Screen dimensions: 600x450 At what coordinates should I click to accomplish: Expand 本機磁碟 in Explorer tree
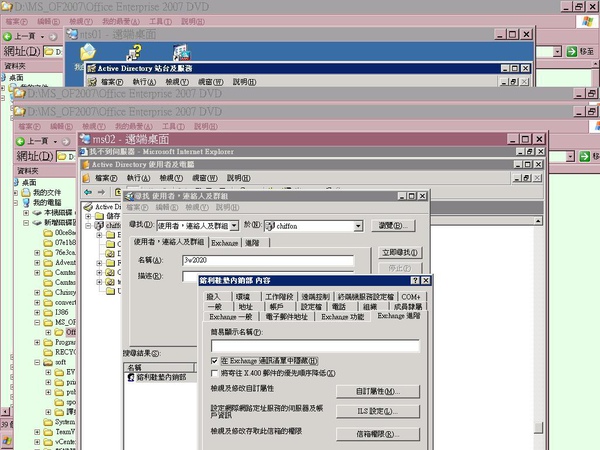(x=26, y=213)
